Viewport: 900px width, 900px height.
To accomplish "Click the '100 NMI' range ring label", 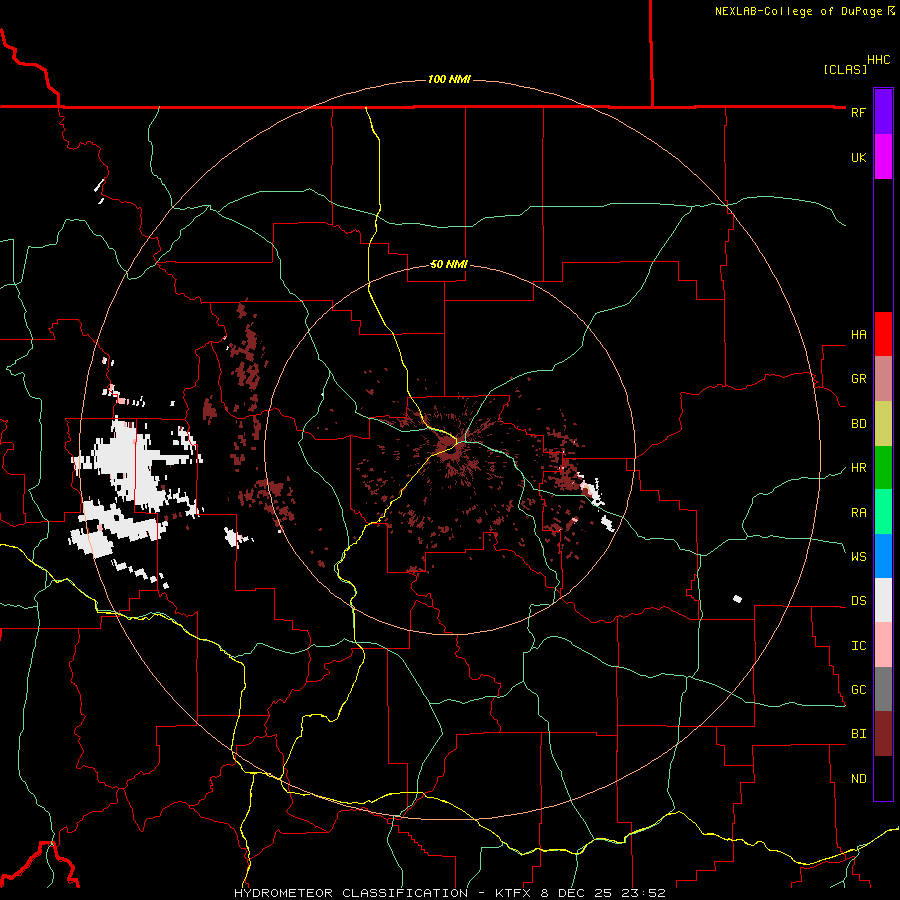I will pos(449,79).
